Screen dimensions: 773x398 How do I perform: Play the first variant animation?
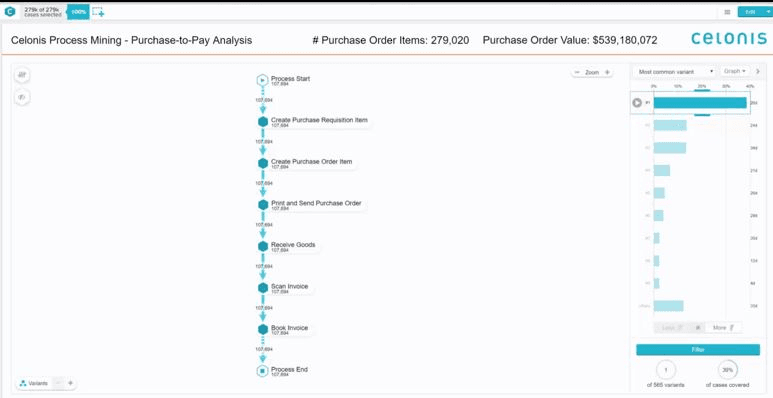coord(637,103)
